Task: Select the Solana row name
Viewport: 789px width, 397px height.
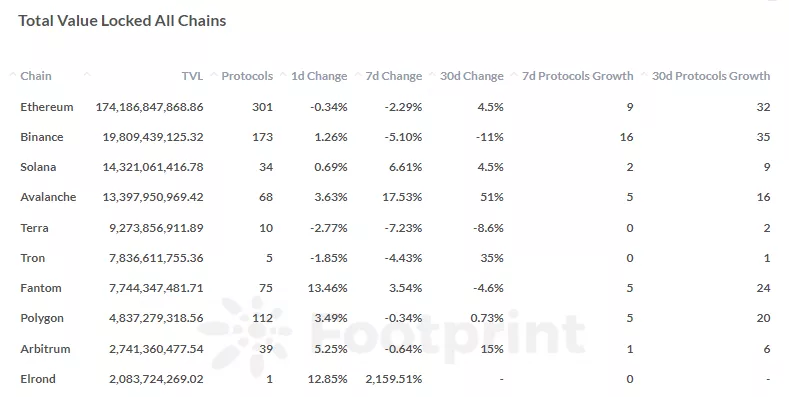Action: coord(38,167)
